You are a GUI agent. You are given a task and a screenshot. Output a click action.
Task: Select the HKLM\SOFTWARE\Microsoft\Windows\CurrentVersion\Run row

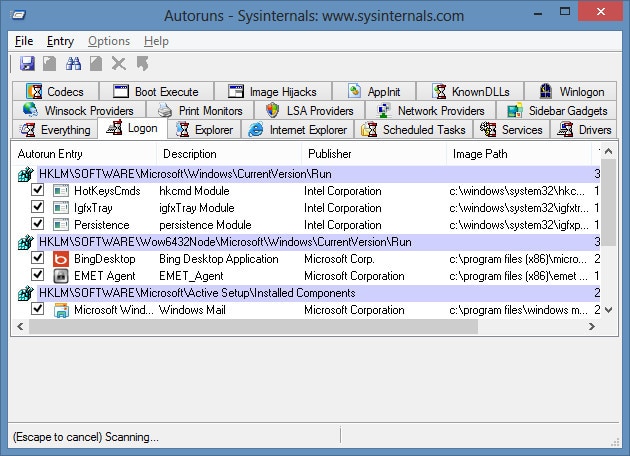point(309,174)
